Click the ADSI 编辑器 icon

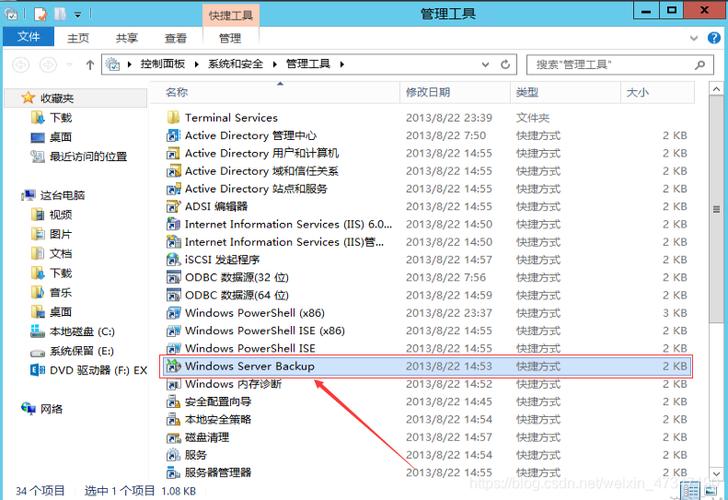tap(173, 206)
